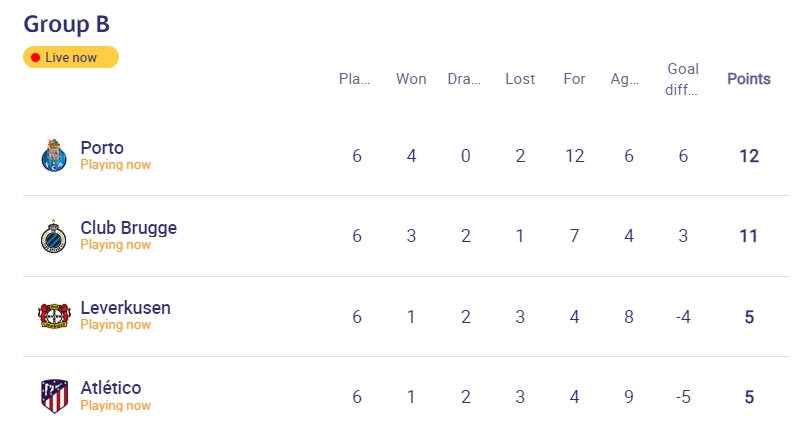Viewport: 799px width, 439px height.
Task: Click Porto's Playing now status text
Action: [116, 164]
